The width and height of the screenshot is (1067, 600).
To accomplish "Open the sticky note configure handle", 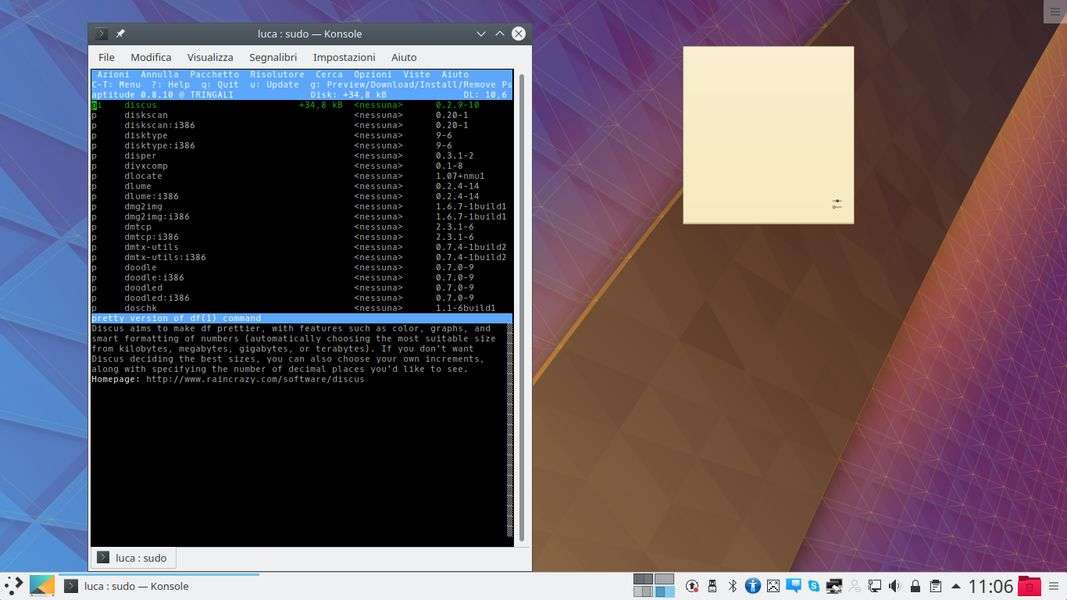I will 837,204.
